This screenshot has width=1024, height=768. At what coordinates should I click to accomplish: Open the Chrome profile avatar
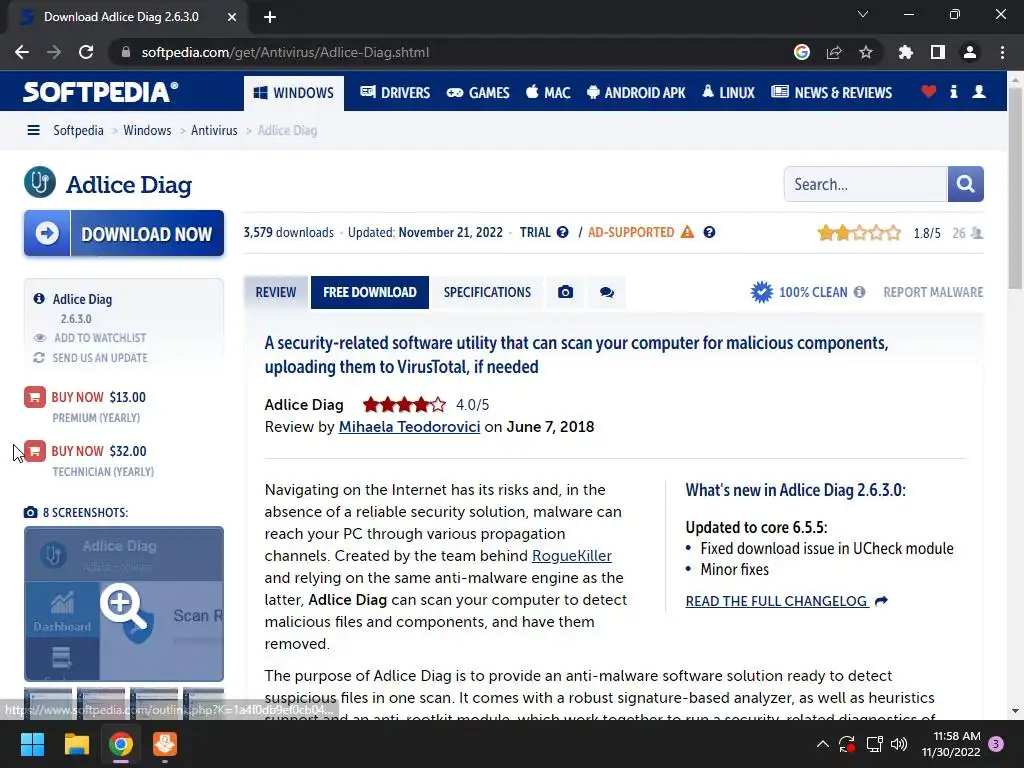970,52
